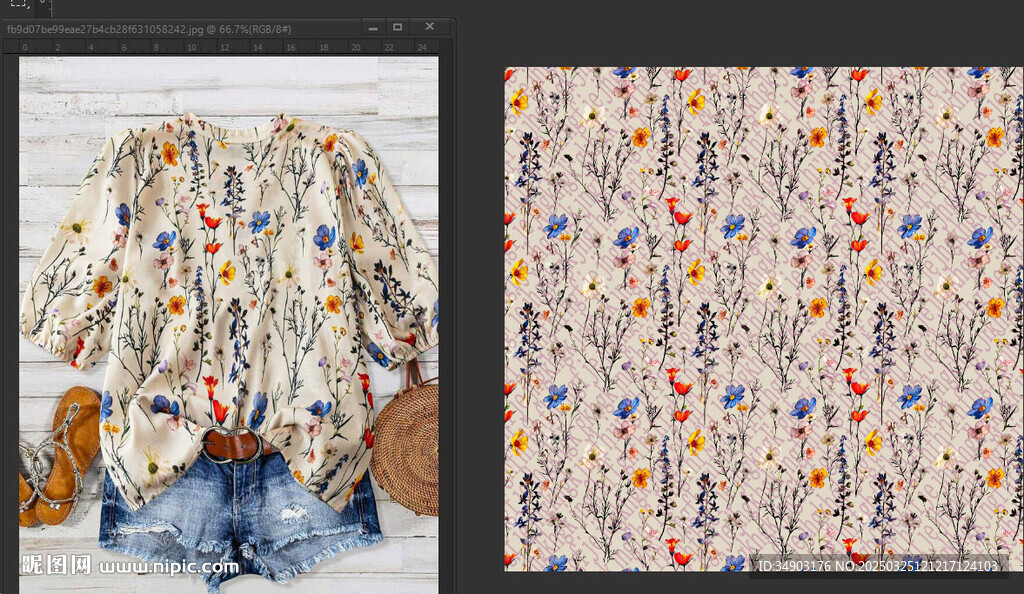Click the zero mark on horizontal ruler
Viewport: 1024px width, 594px height.
click(x=25, y=47)
